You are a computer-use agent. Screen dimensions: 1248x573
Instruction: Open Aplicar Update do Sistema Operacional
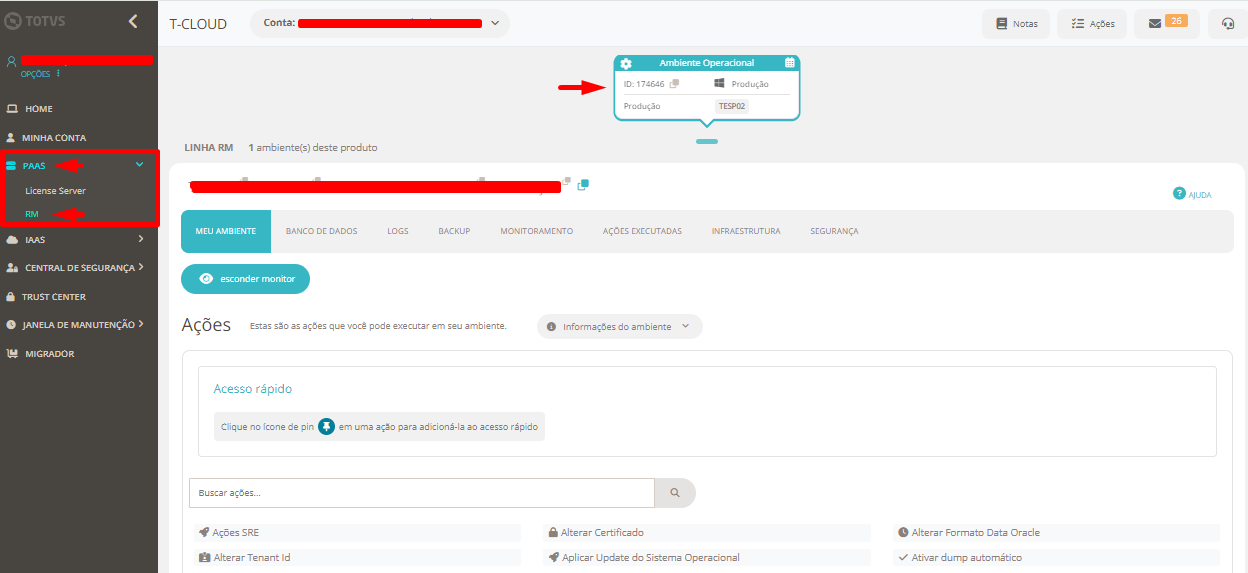coord(706,557)
